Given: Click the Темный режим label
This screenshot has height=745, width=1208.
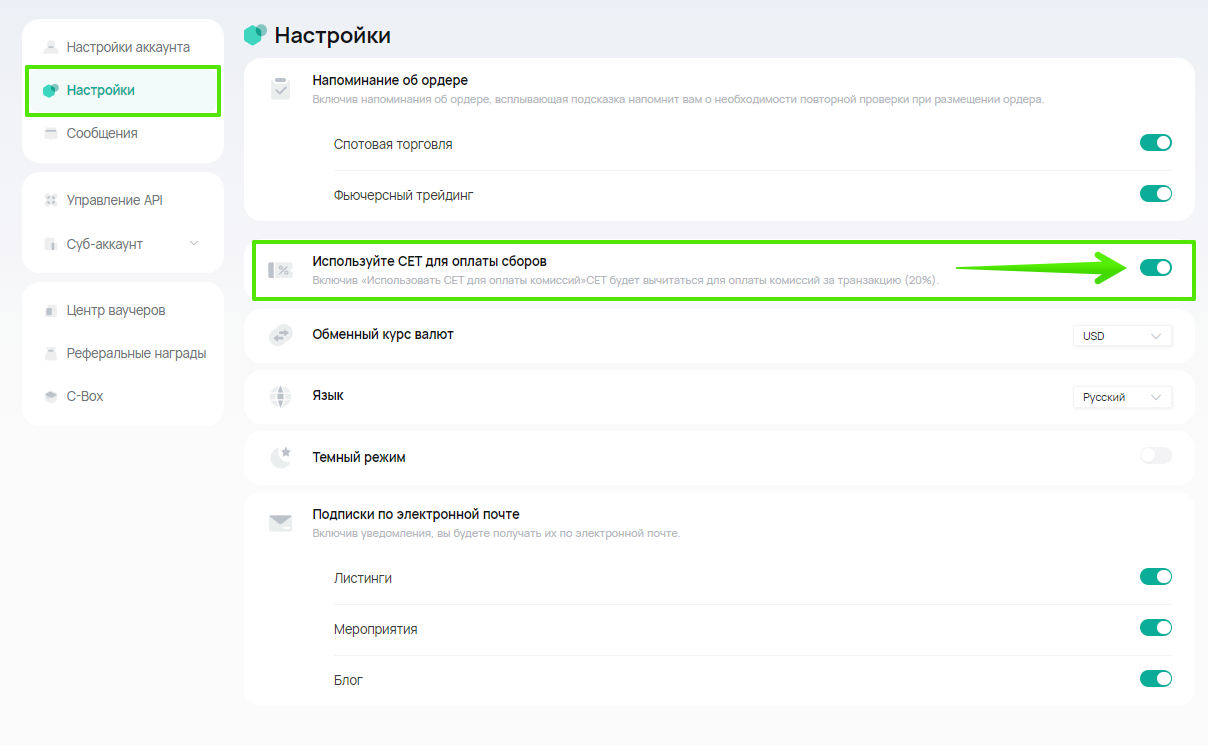Looking at the screenshot, I should click(x=359, y=457).
